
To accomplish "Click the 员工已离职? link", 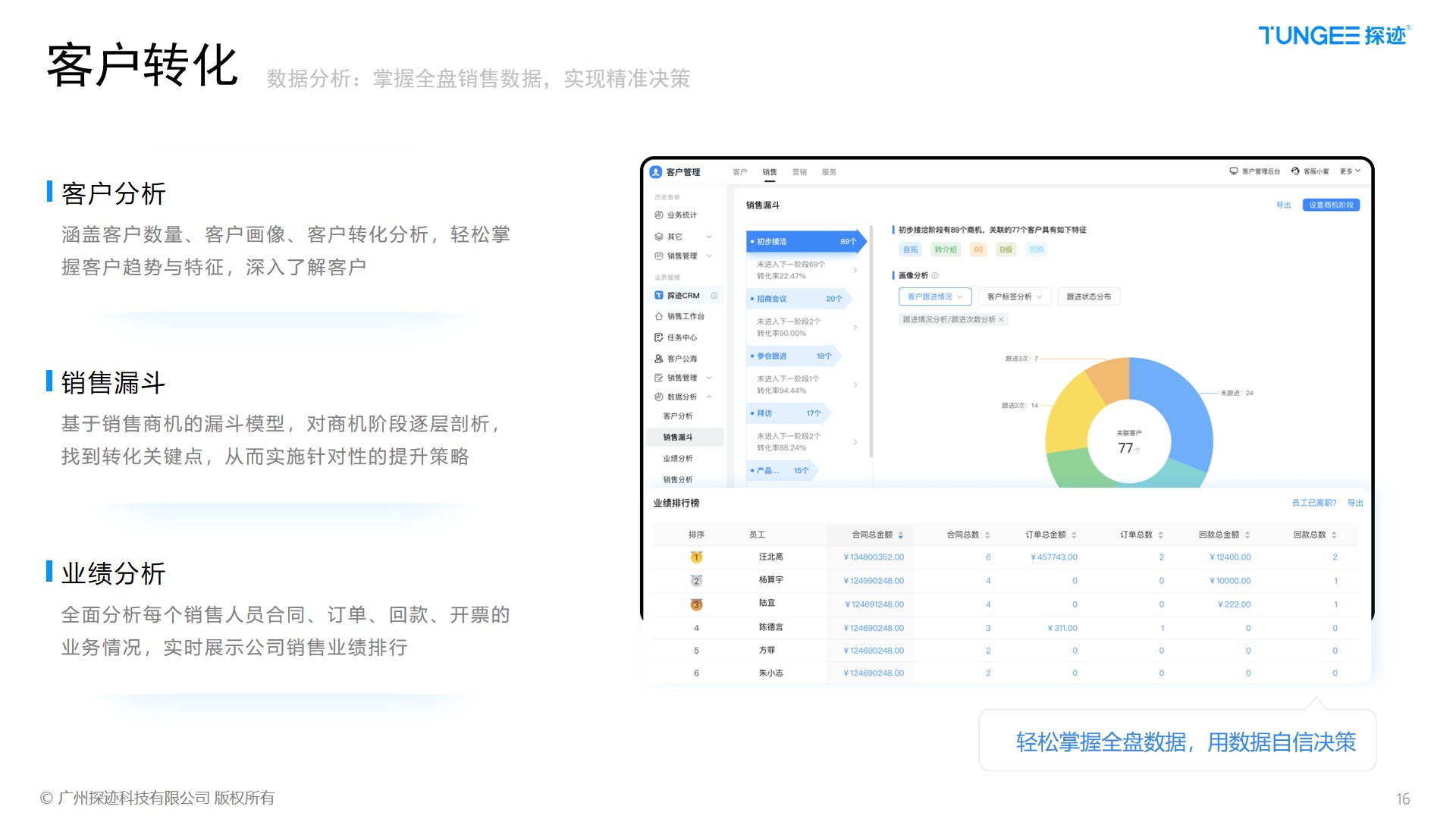I will pos(1313,504).
